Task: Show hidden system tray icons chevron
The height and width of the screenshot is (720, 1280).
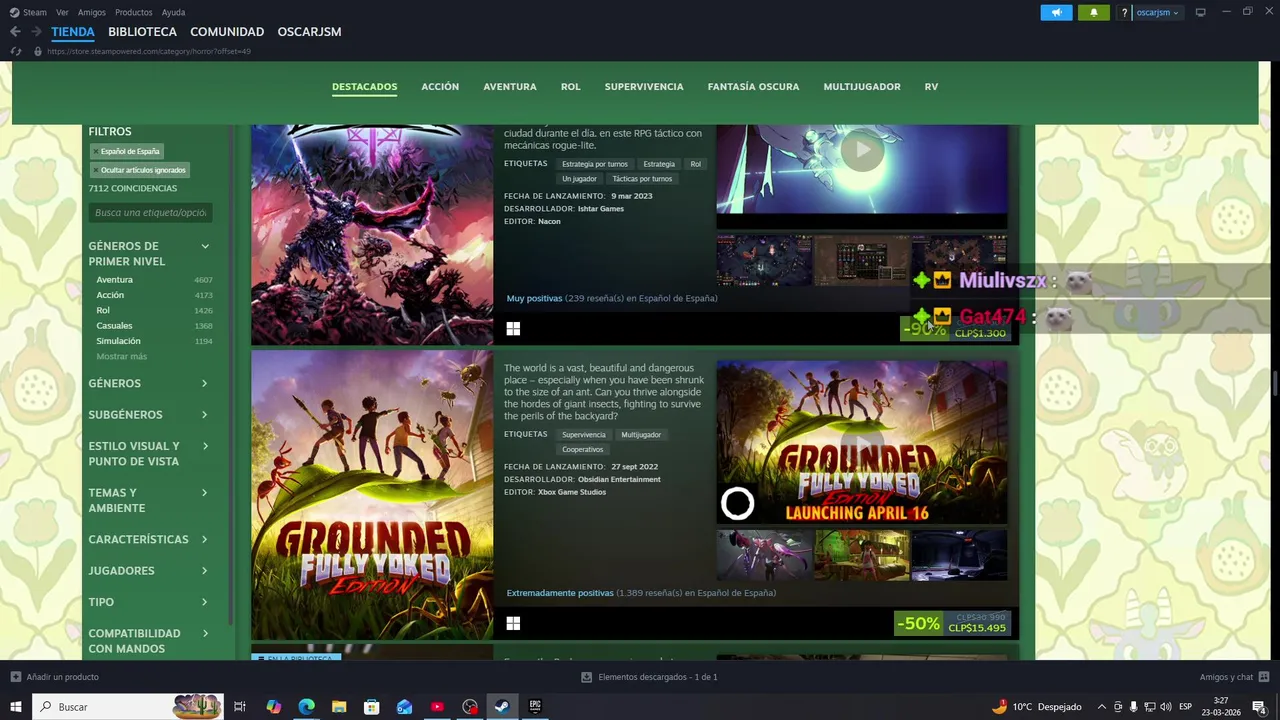Action: (1102, 707)
